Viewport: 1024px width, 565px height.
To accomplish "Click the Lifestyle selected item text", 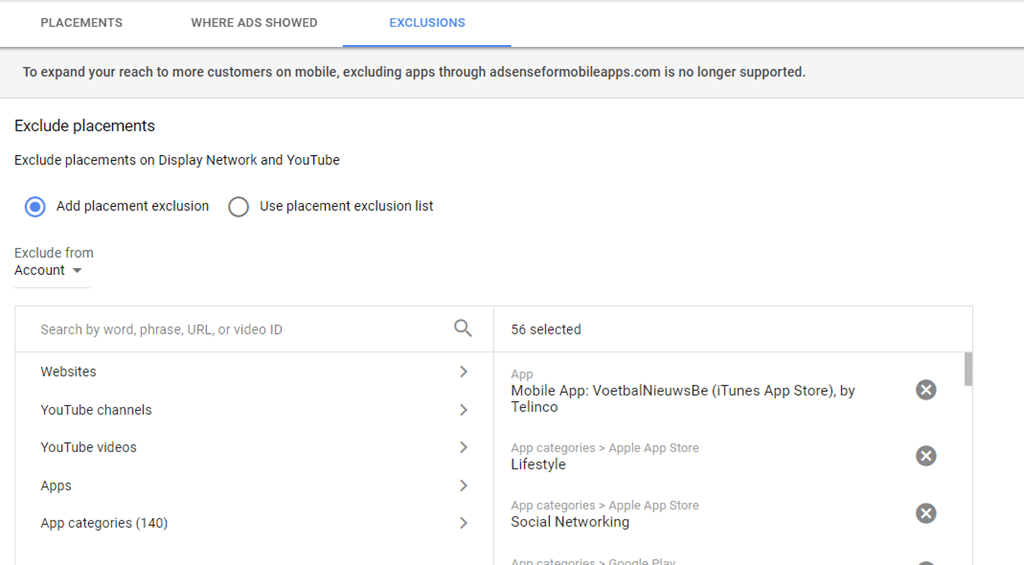I will click(538, 464).
